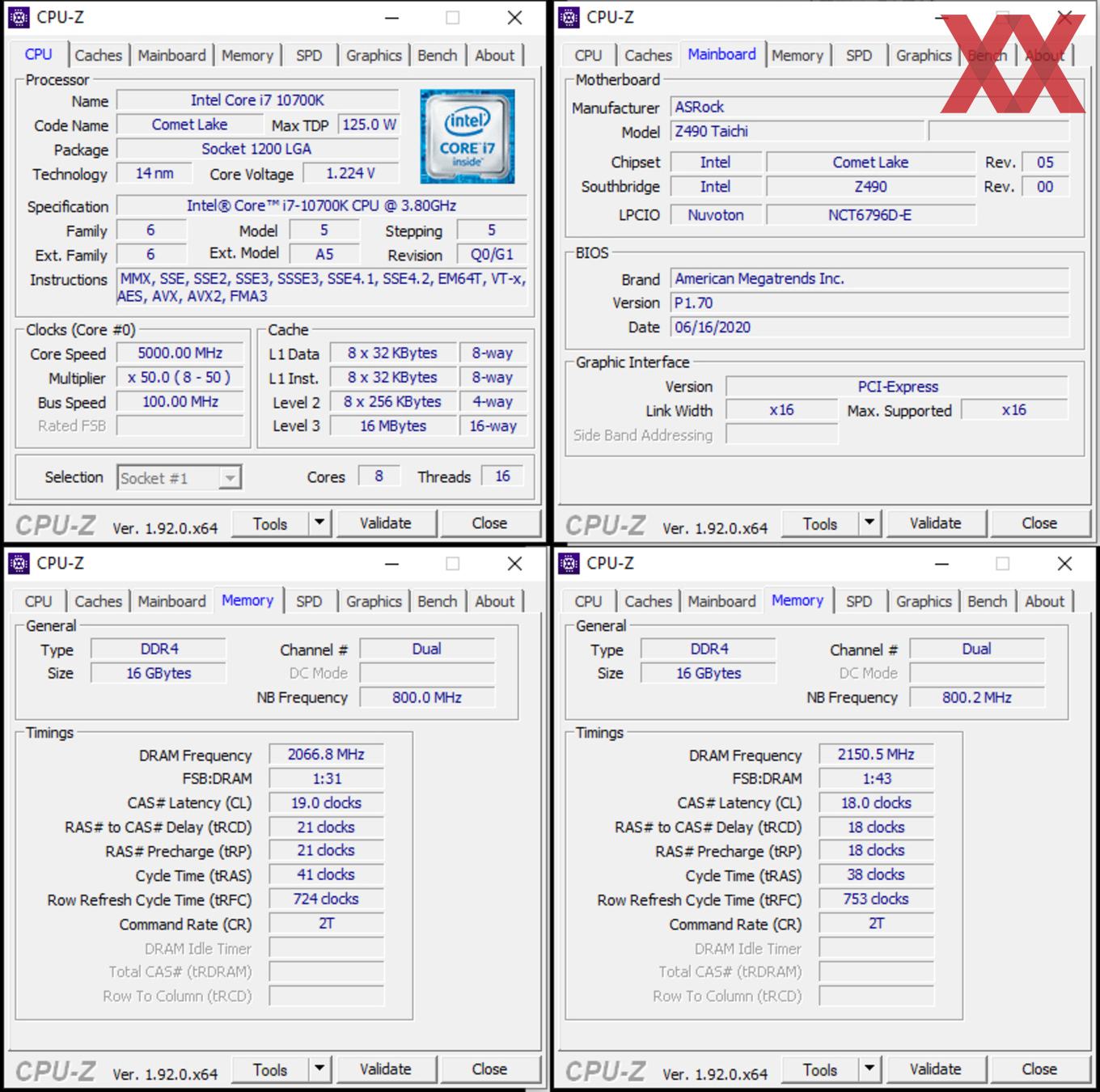Open the Graphics tab in the top-left window
The height and width of the screenshot is (1092, 1100).
click(374, 55)
